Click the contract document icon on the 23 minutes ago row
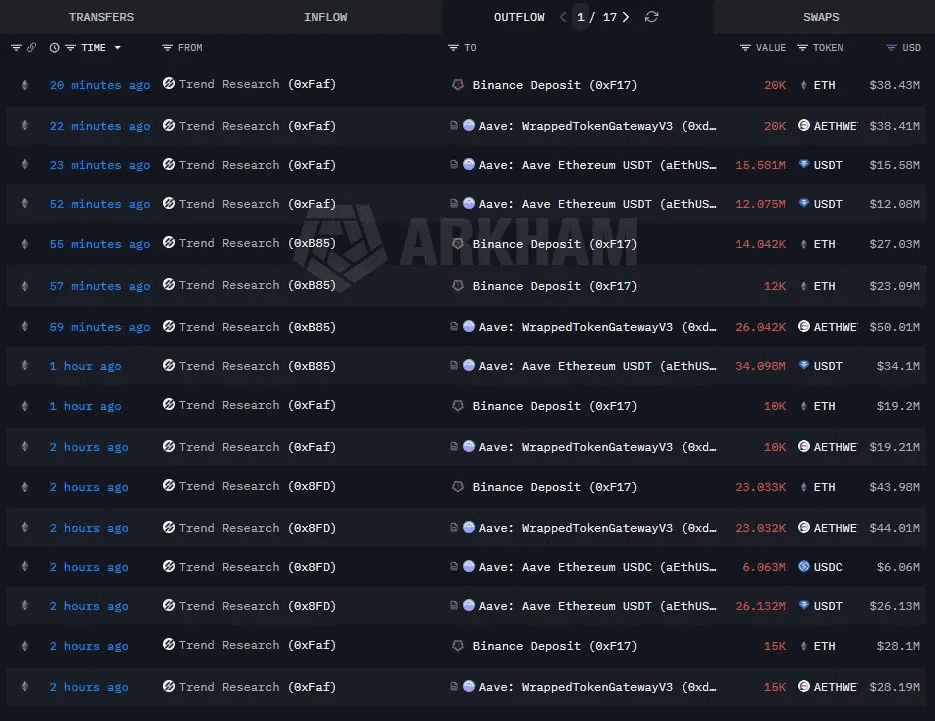Image resolution: width=935 pixels, height=721 pixels. click(x=454, y=165)
